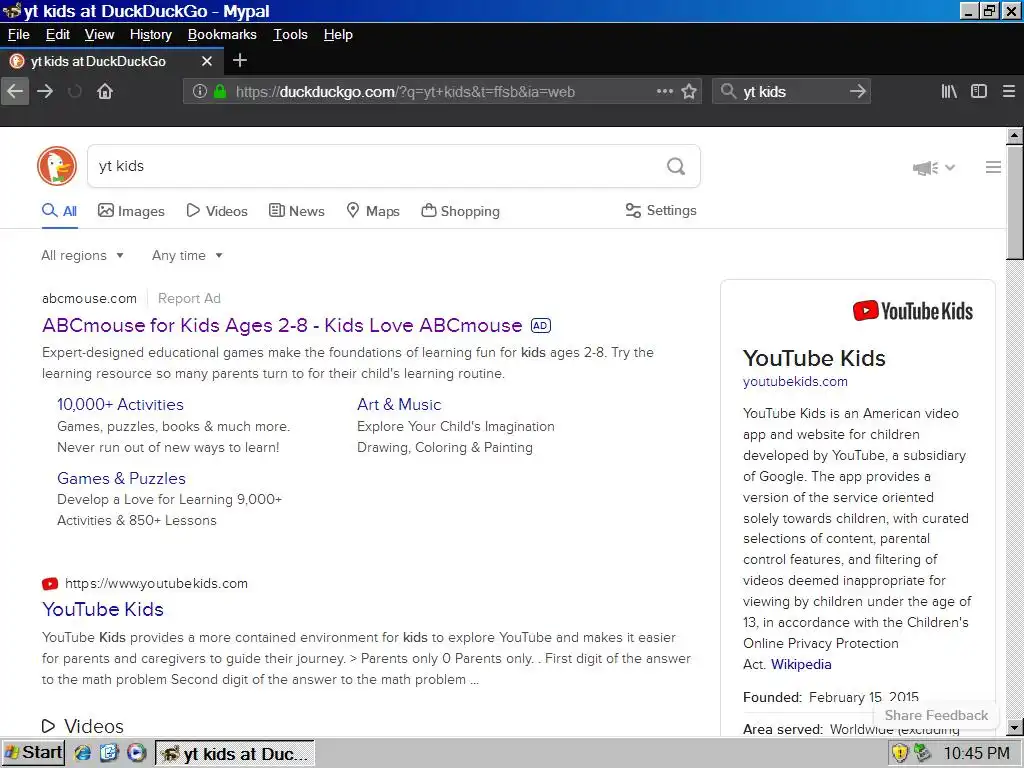Expand the All regions filter dropdown
This screenshot has height=768, width=1024.
coord(82,255)
